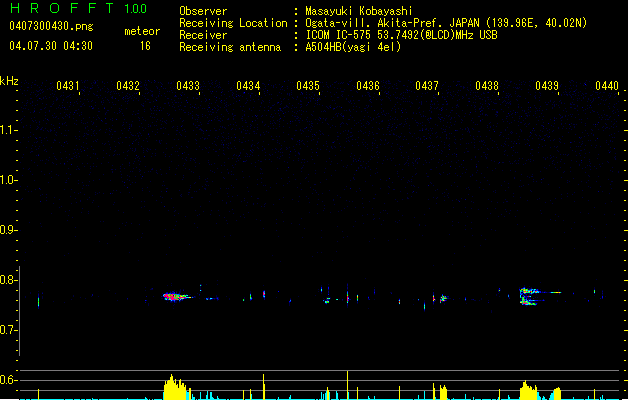
Task: Click the meteor count 16
Action: coord(145,46)
